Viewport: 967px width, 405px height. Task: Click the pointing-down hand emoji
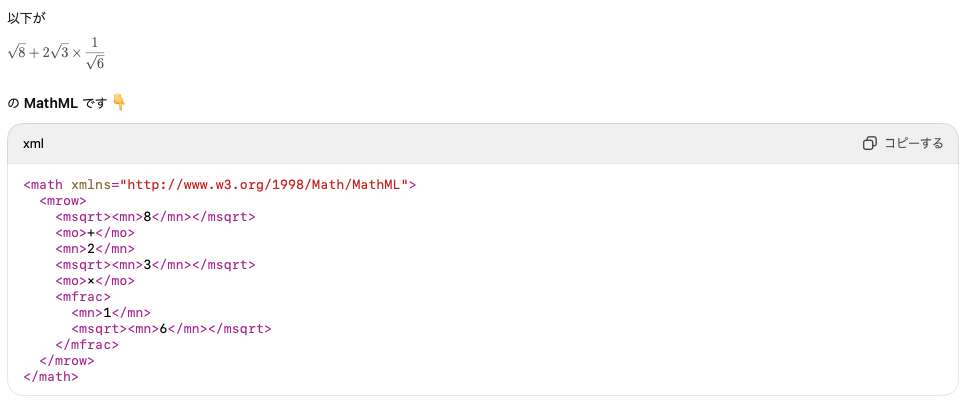click(x=119, y=102)
